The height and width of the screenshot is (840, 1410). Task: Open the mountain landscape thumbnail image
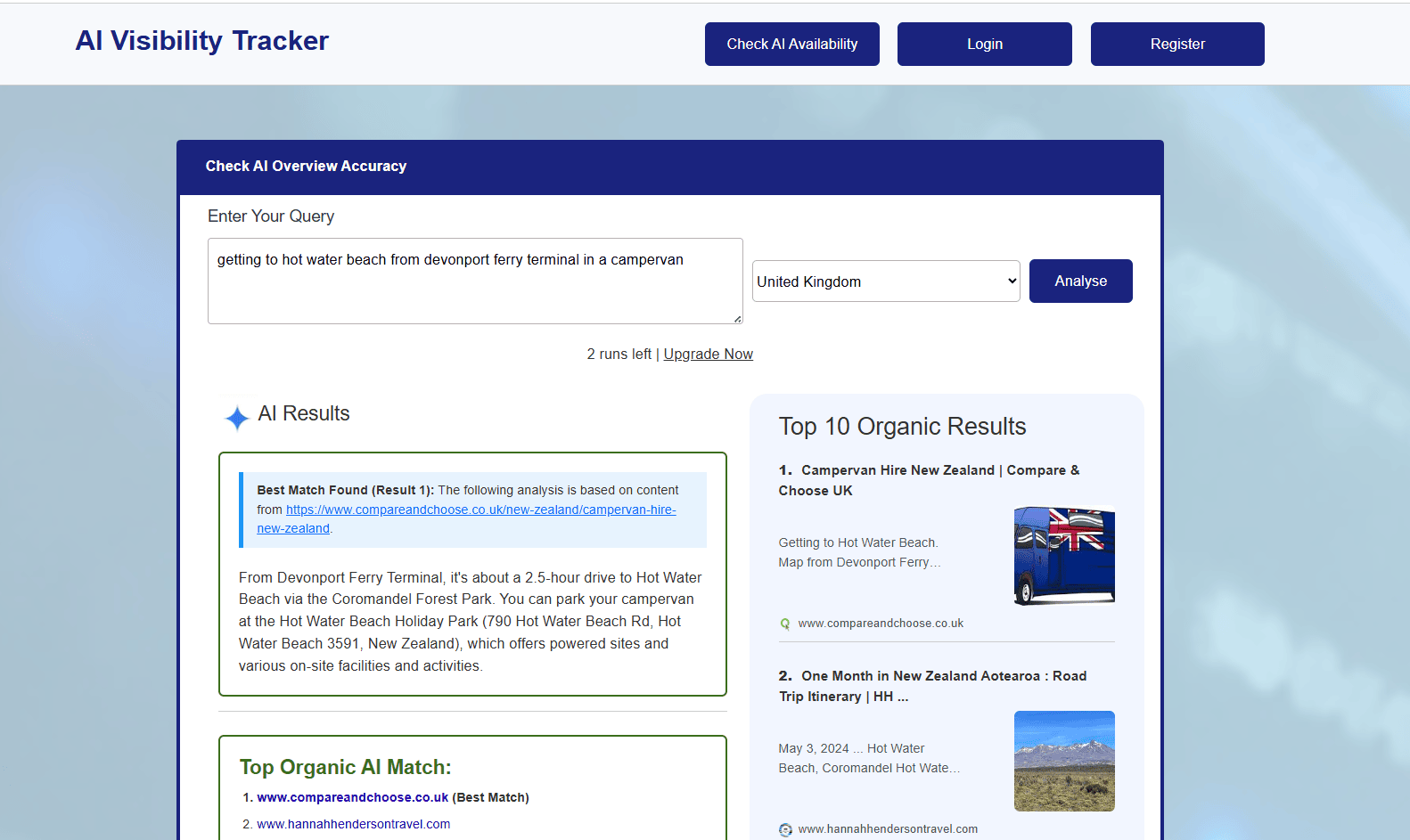click(x=1064, y=761)
